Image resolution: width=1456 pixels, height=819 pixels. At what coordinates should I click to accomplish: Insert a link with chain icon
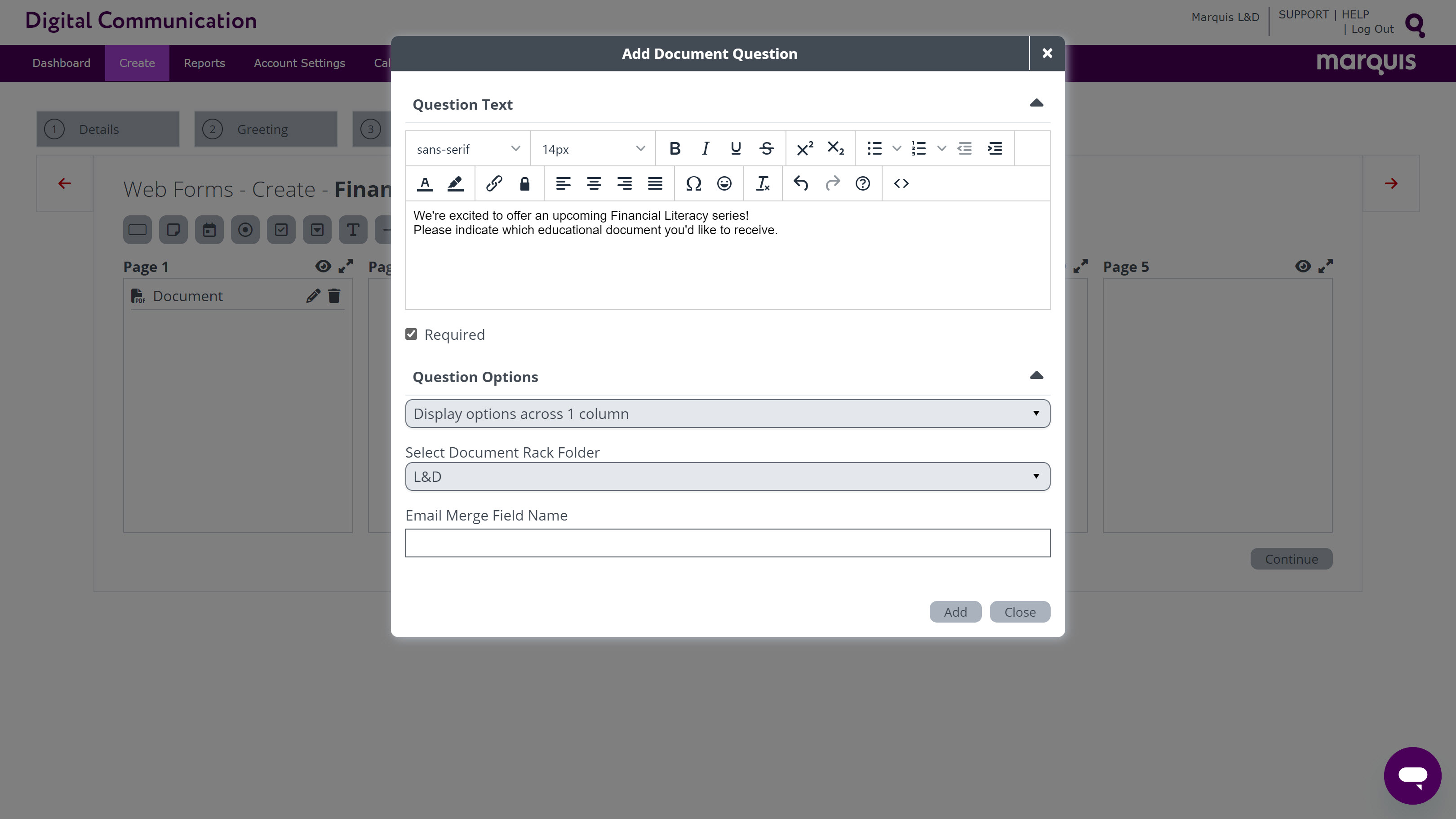pos(494,184)
